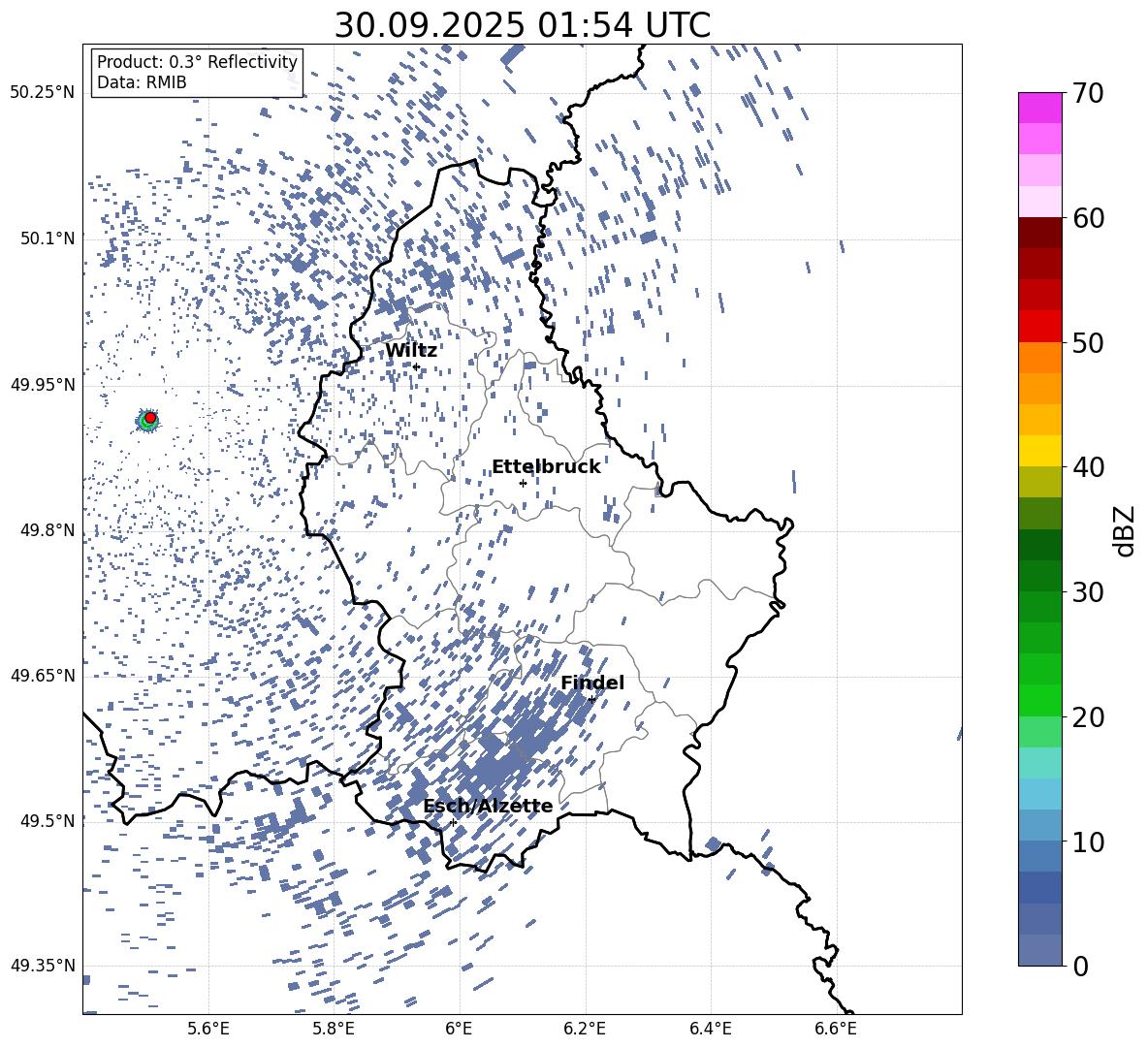The image size is (1148, 1048).
Task: Pick the yellow swatch just above 40 dBZ
Action: point(1040,451)
